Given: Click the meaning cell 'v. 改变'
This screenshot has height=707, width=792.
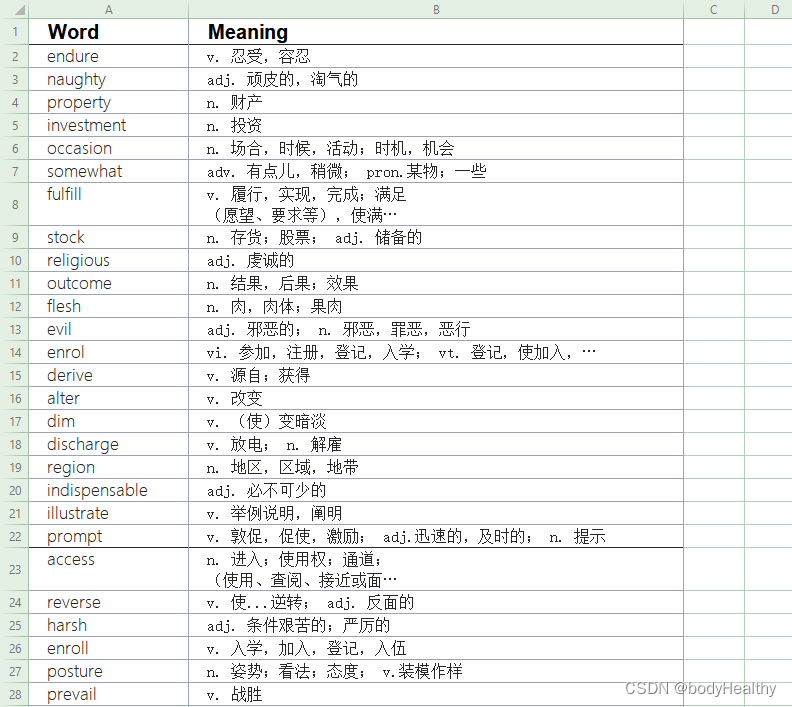Looking at the screenshot, I should pos(436,398).
